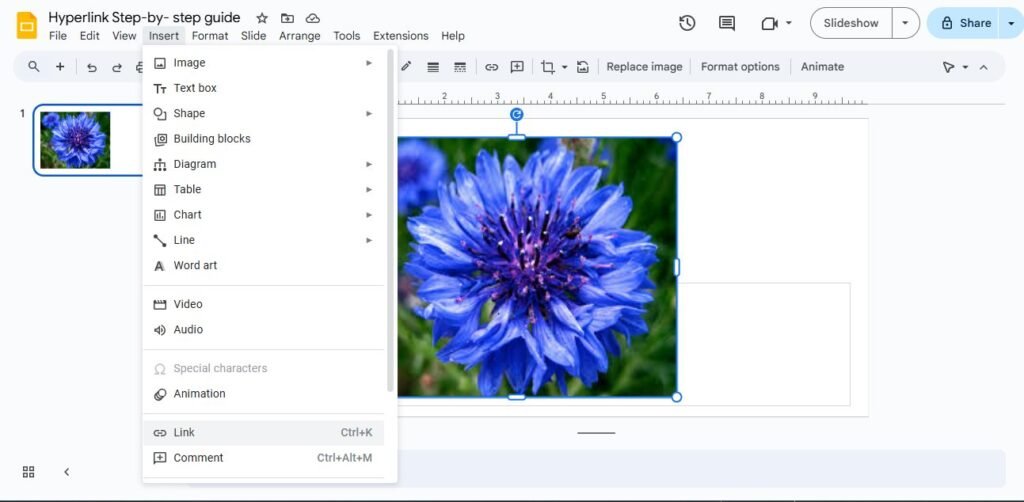Open the Edit menu
Image resolution: width=1024 pixels, height=502 pixels.
point(89,36)
